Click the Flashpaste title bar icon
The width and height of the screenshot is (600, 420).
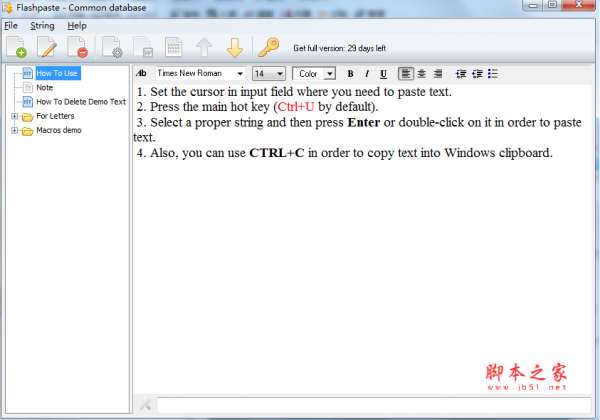[x=8, y=8]
